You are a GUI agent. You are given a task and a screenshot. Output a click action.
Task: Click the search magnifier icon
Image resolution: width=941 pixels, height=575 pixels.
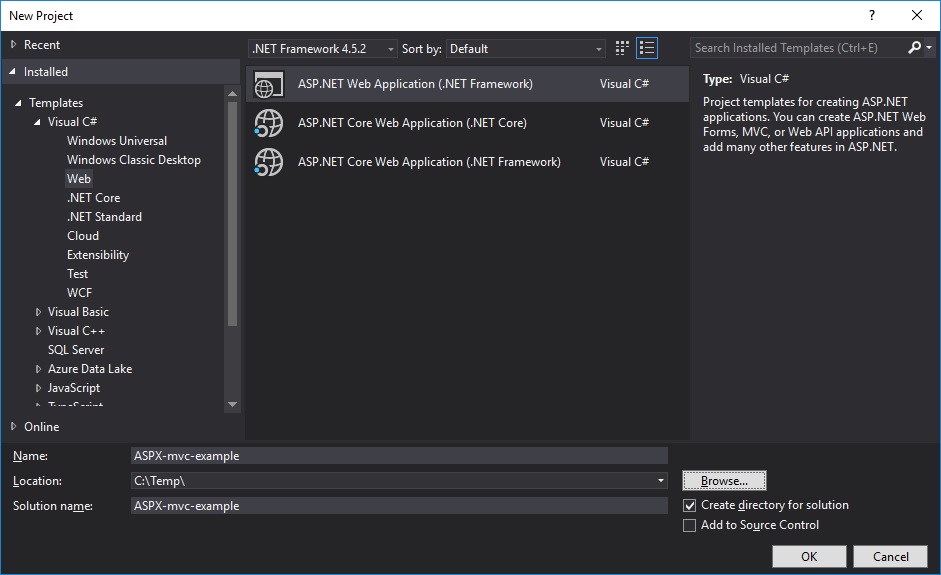tap(914, 48)
